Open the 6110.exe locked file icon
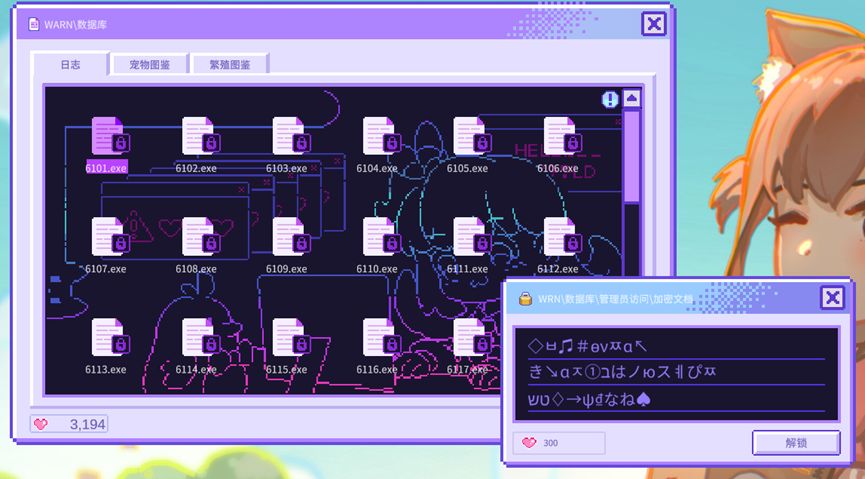 click(382, 236)
